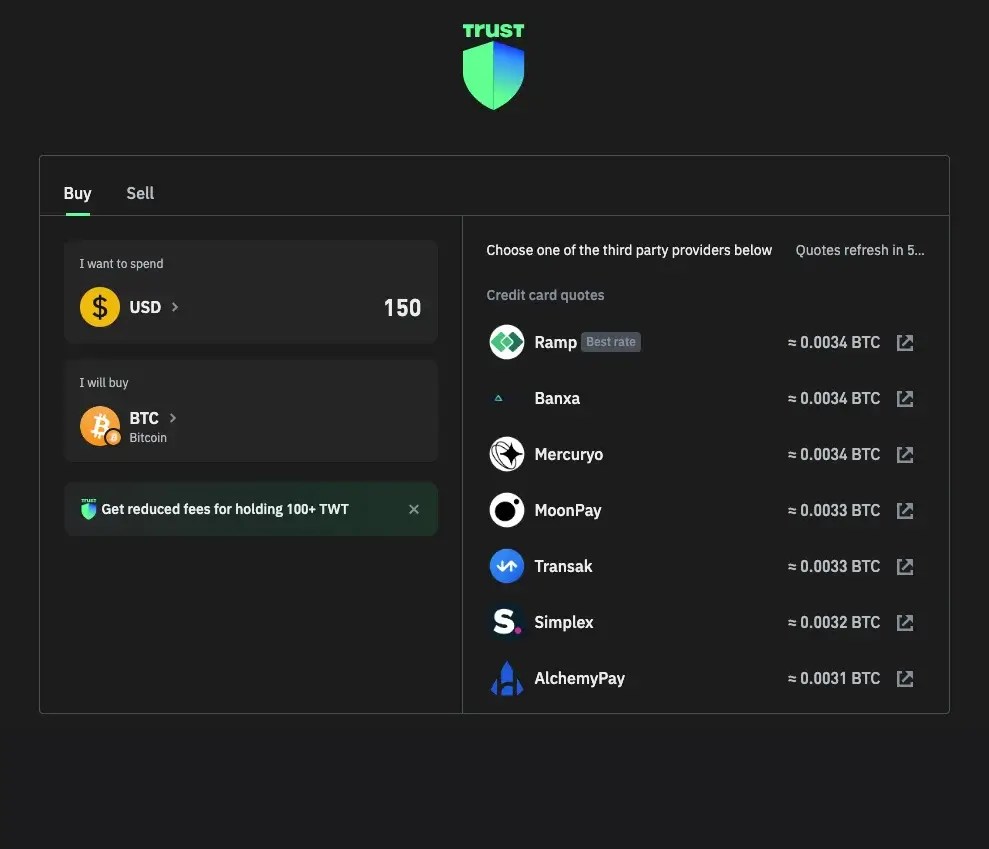Image resolution: width=989 pixels, height=849 pixels.
Task: Select the Bitcoin coin icon
Action: (99, 425)
